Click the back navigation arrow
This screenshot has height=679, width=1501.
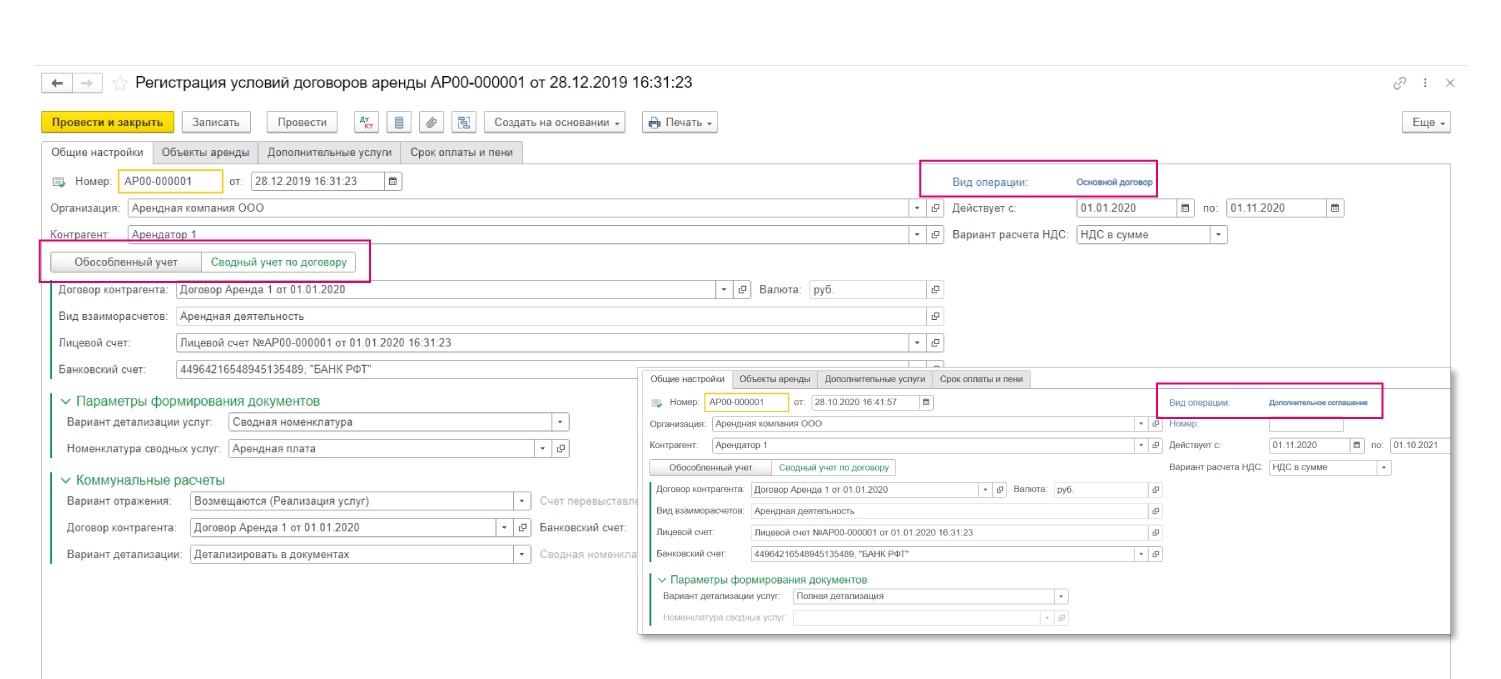(57, 83)
